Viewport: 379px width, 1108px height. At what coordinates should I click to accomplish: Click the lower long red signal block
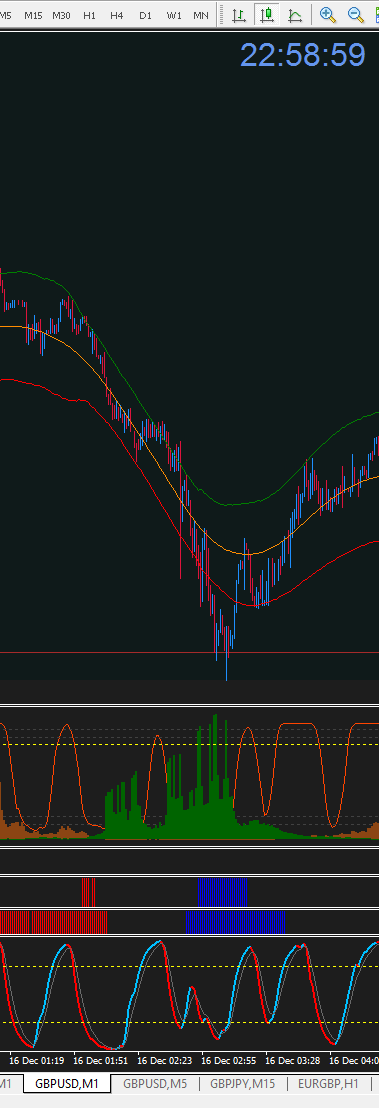(x=54, y=922)
